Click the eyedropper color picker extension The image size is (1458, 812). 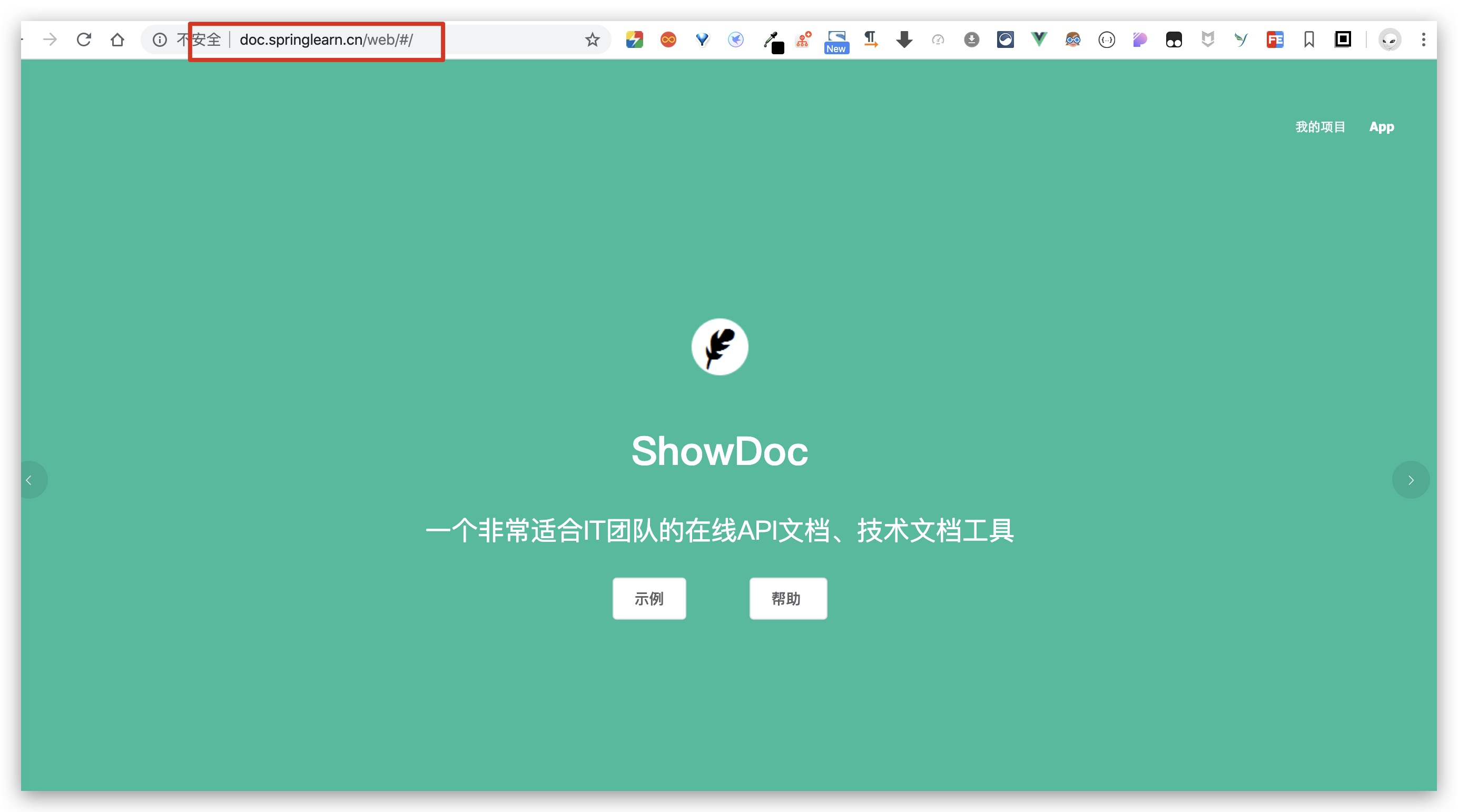771,41
